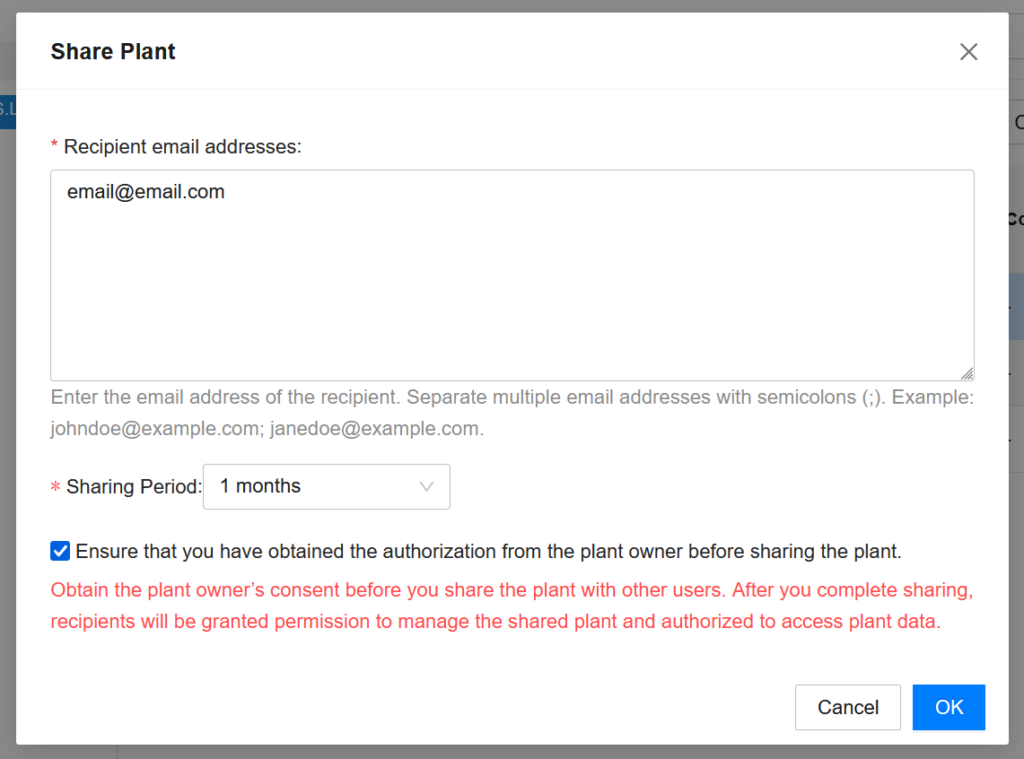Viewport: 1024px width, 759px height.
Task: Click the 'Share Plant' dialog title
Action: point(113,52)
